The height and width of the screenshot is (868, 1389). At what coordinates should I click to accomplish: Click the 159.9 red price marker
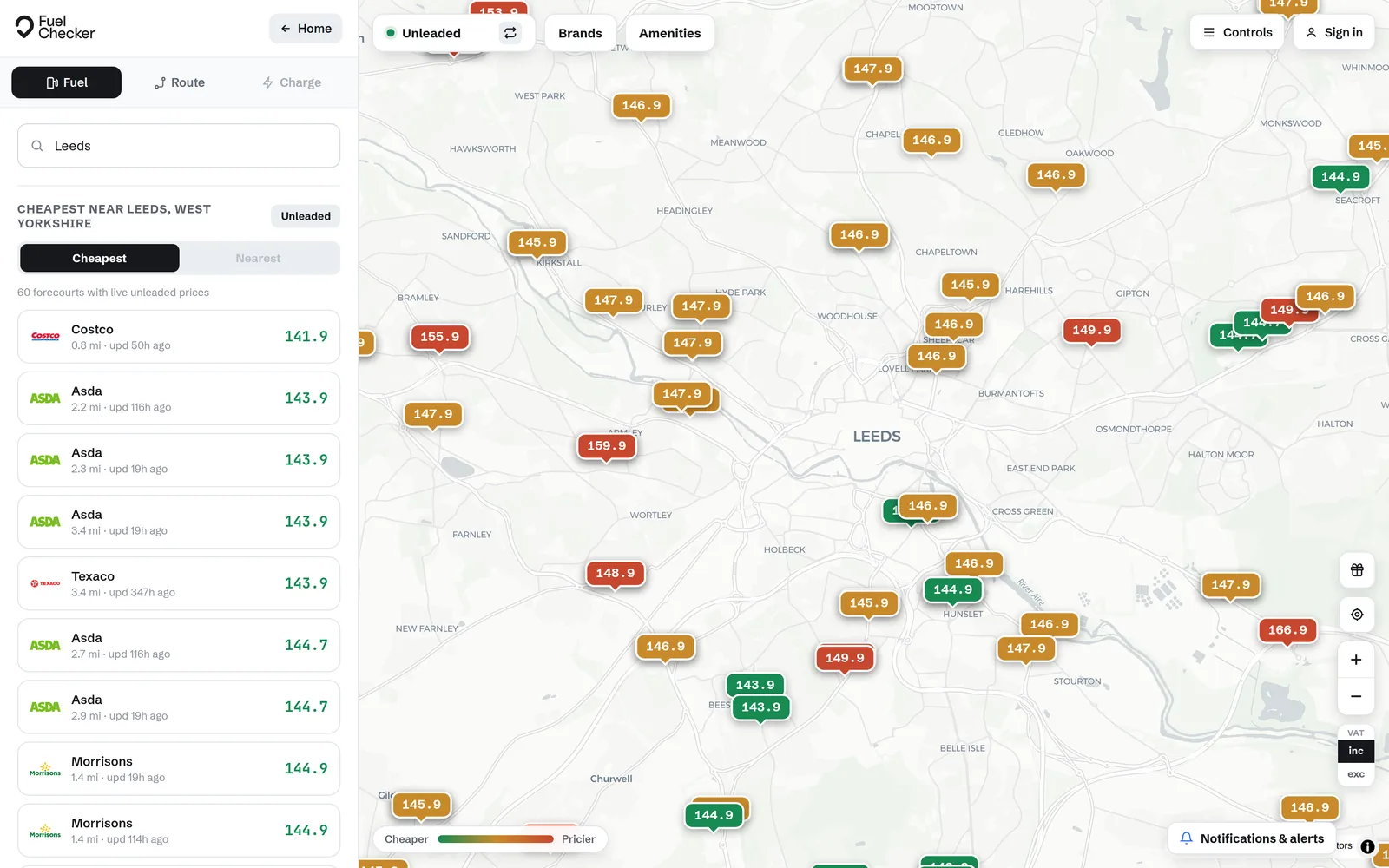tap(606, 446)
